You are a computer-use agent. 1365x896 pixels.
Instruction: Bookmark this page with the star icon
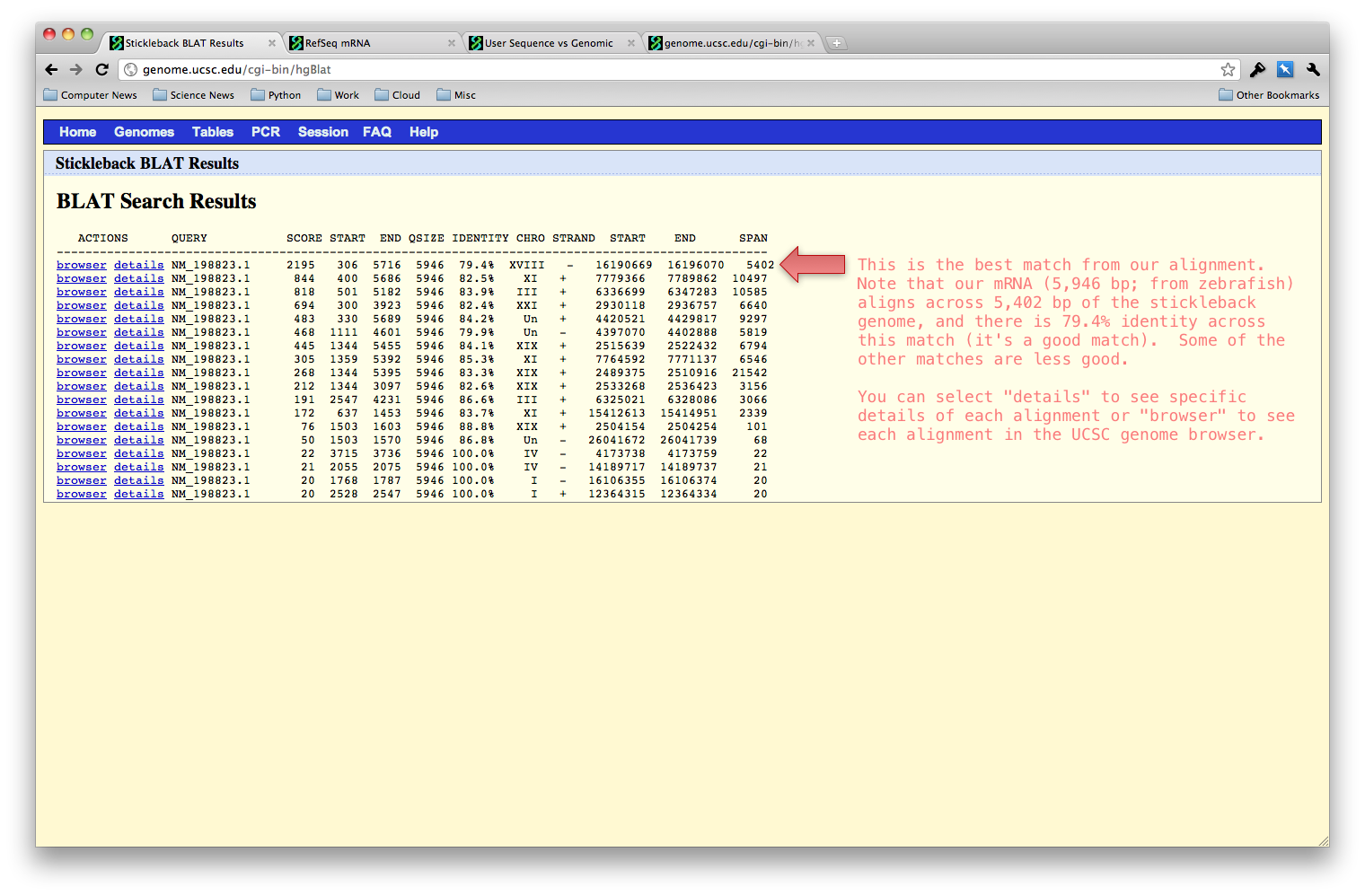tap(1228, 69)
